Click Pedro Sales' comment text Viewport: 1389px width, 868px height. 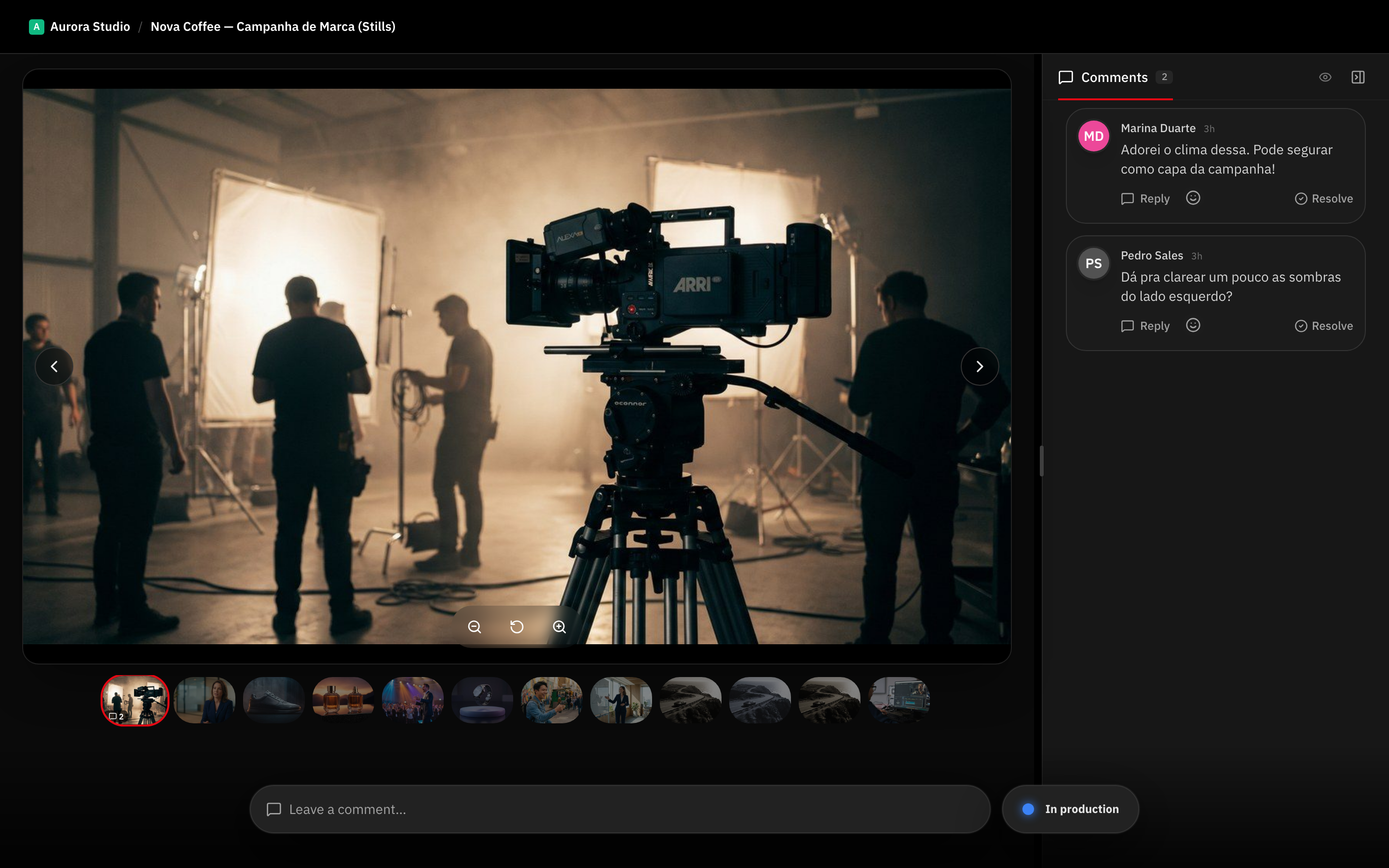click(1231, 286)
